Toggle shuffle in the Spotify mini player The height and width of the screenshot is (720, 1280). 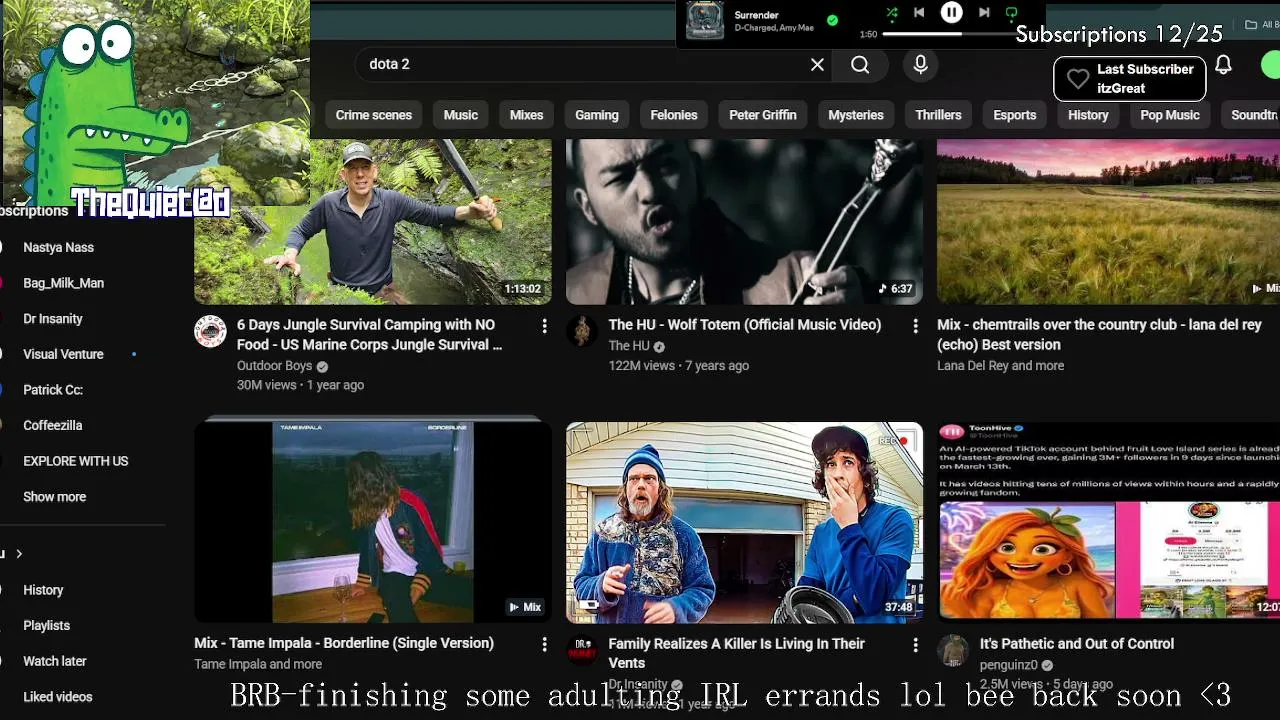891,13
